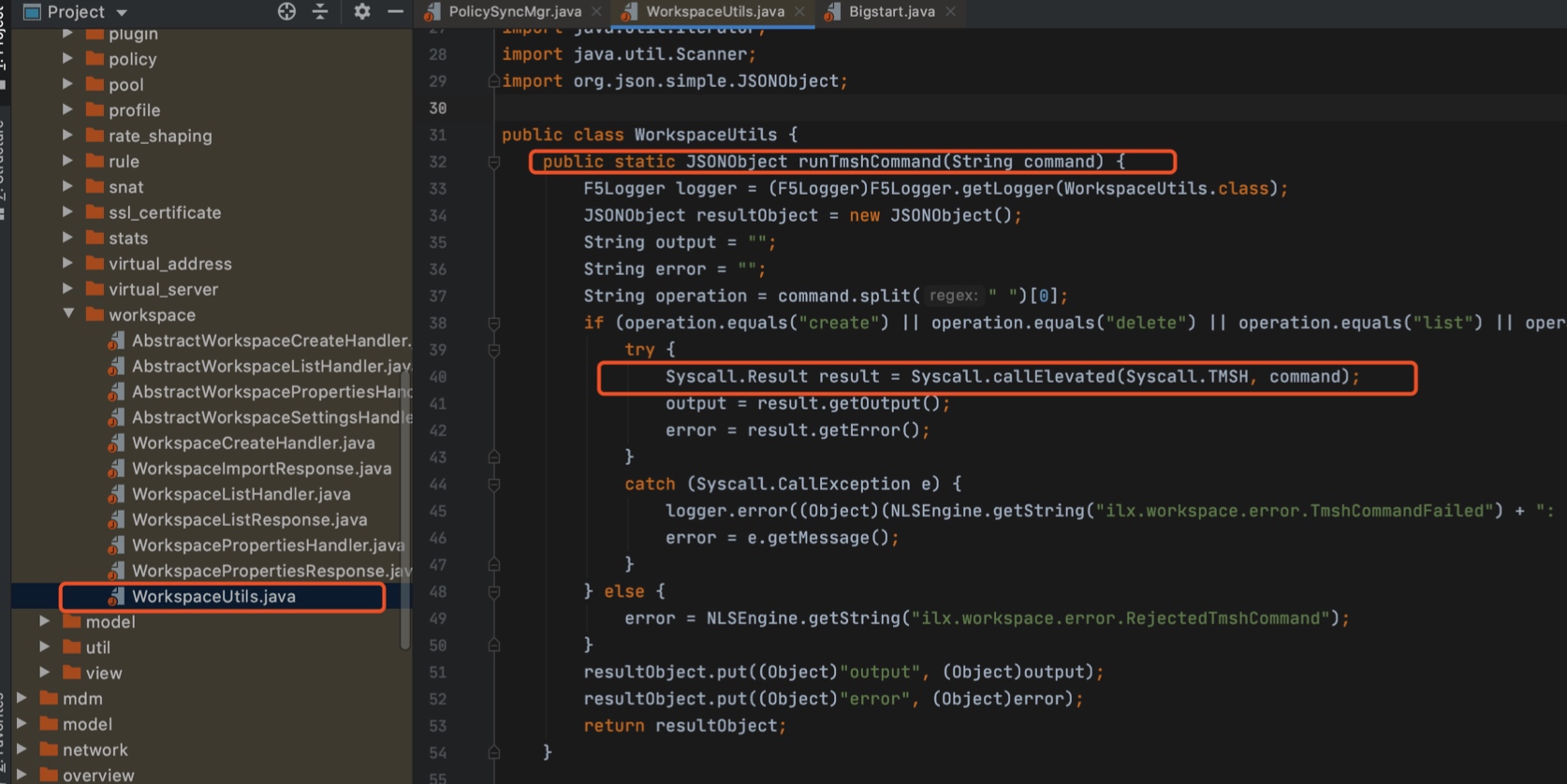Open Project panel settings gear

362,11
